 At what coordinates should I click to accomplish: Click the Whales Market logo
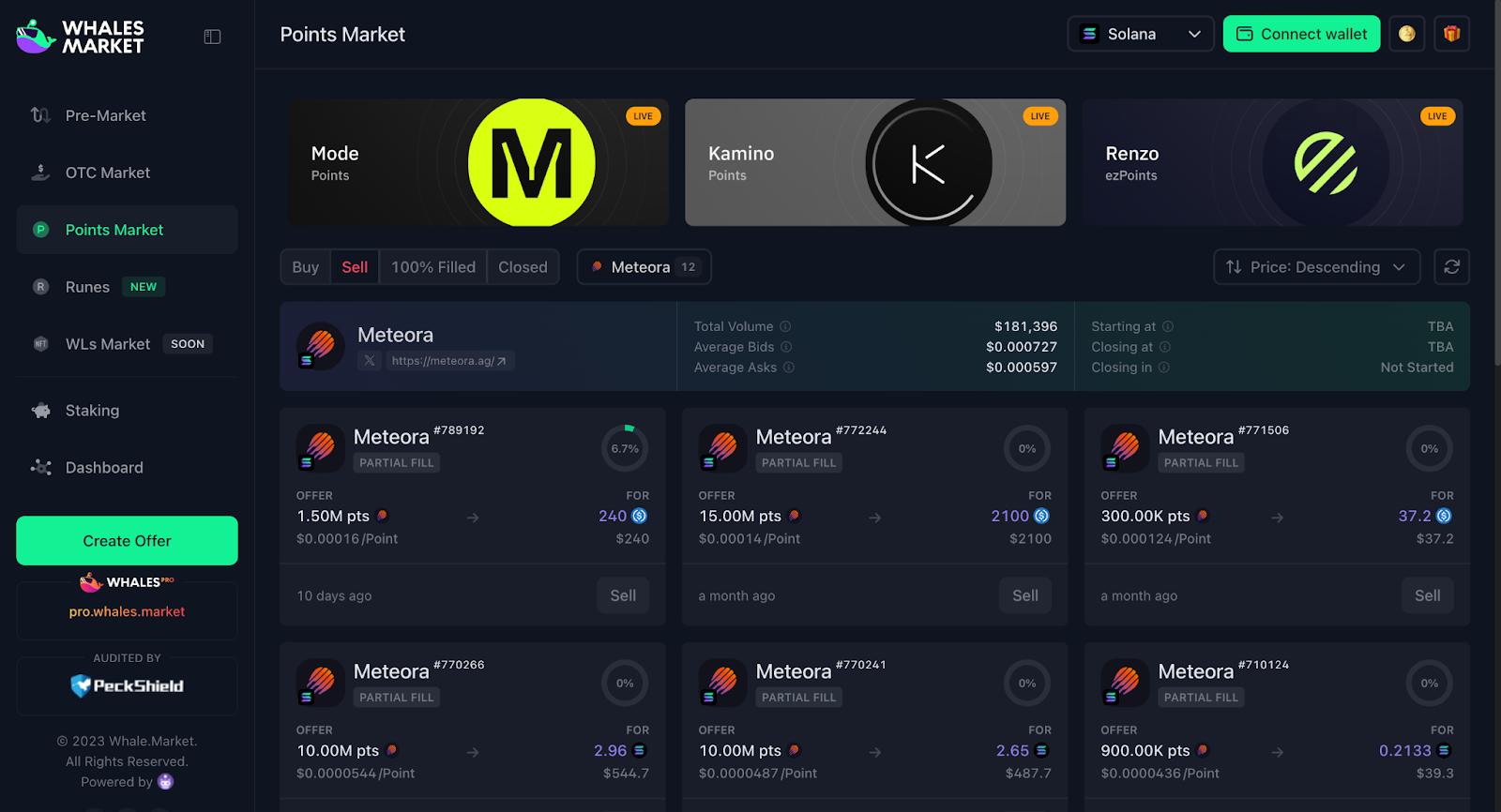point(81,37)
